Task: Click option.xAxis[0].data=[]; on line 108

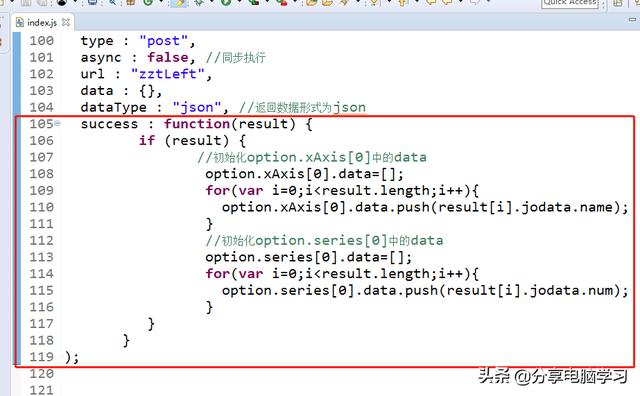Action: 304,174
